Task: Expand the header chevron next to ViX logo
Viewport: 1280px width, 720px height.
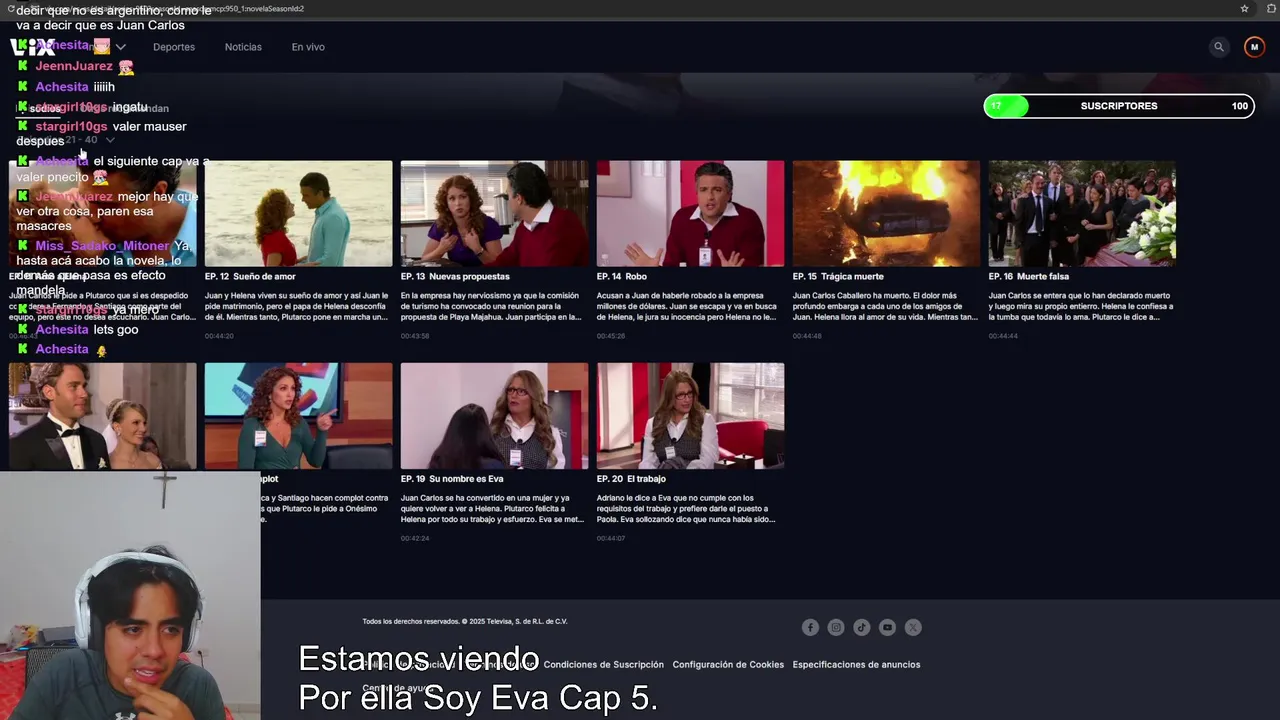Action: click(x=120, y=47)
